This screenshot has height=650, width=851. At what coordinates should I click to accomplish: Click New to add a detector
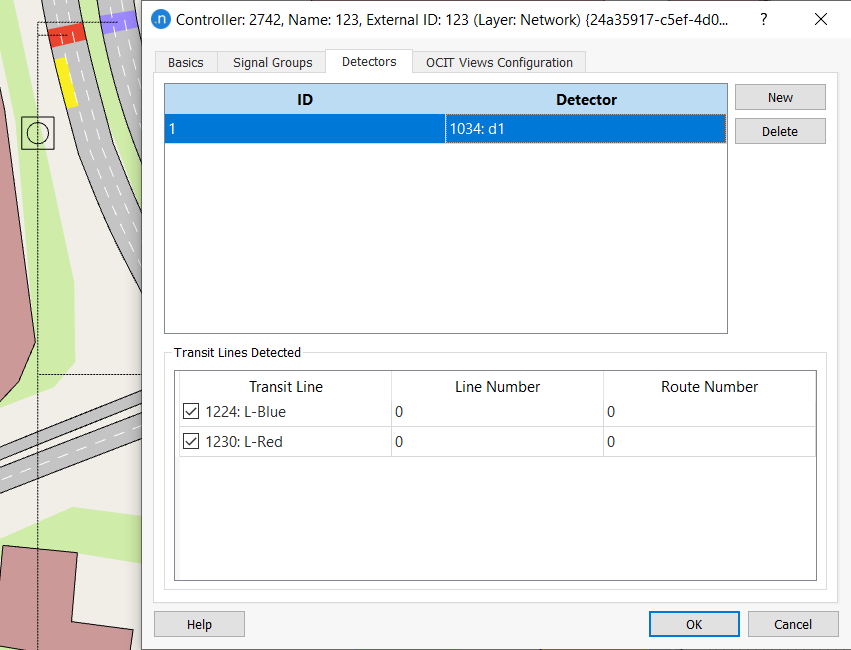tap(780, 97)
